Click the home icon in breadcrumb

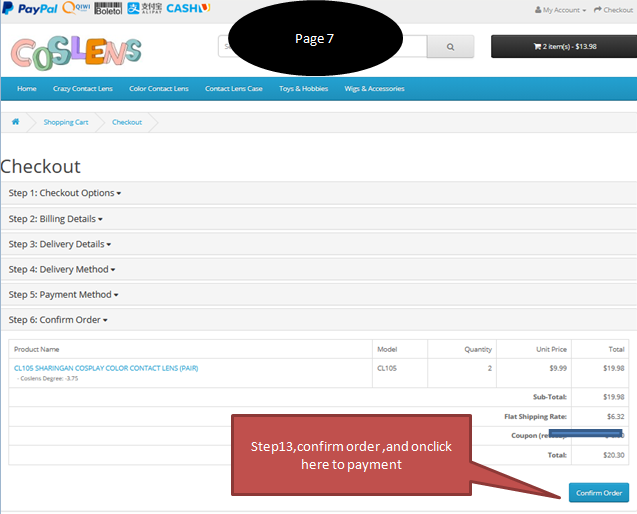click(15, 122)
